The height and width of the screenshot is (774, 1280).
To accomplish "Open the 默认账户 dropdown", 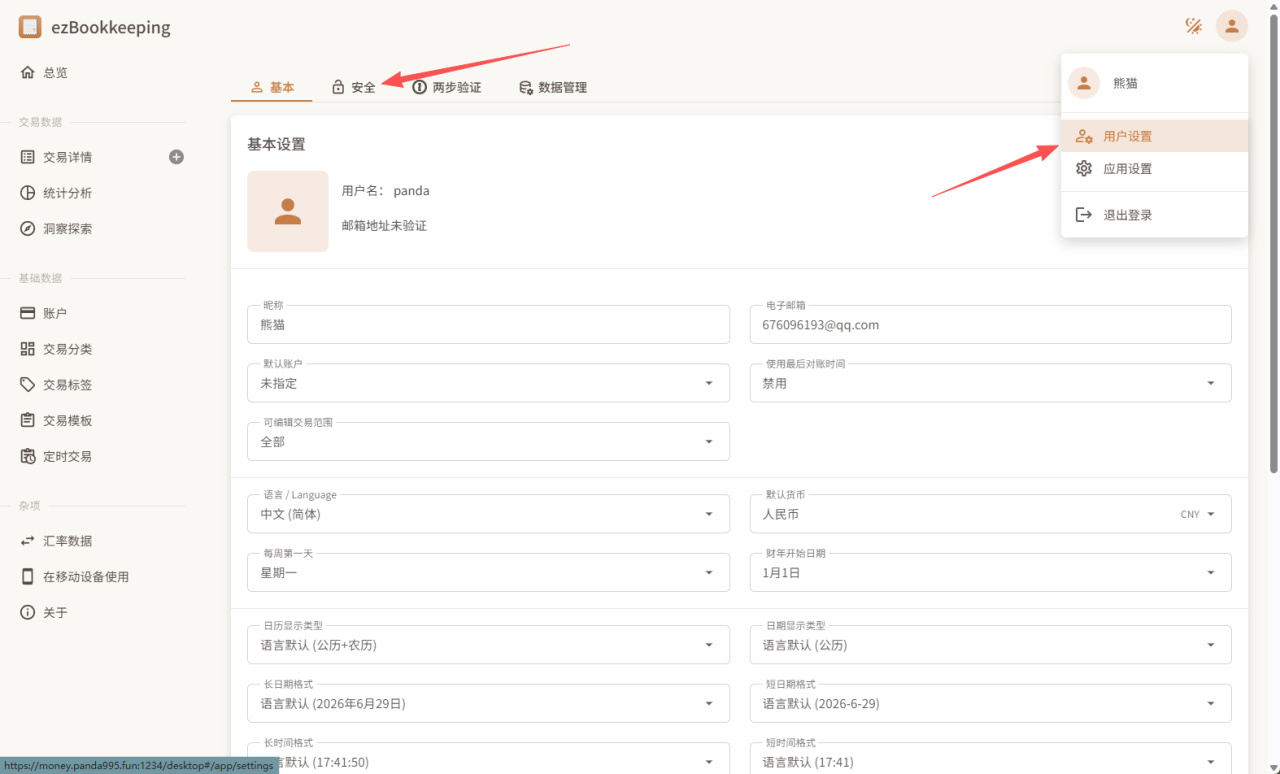I will click(488, 383).
